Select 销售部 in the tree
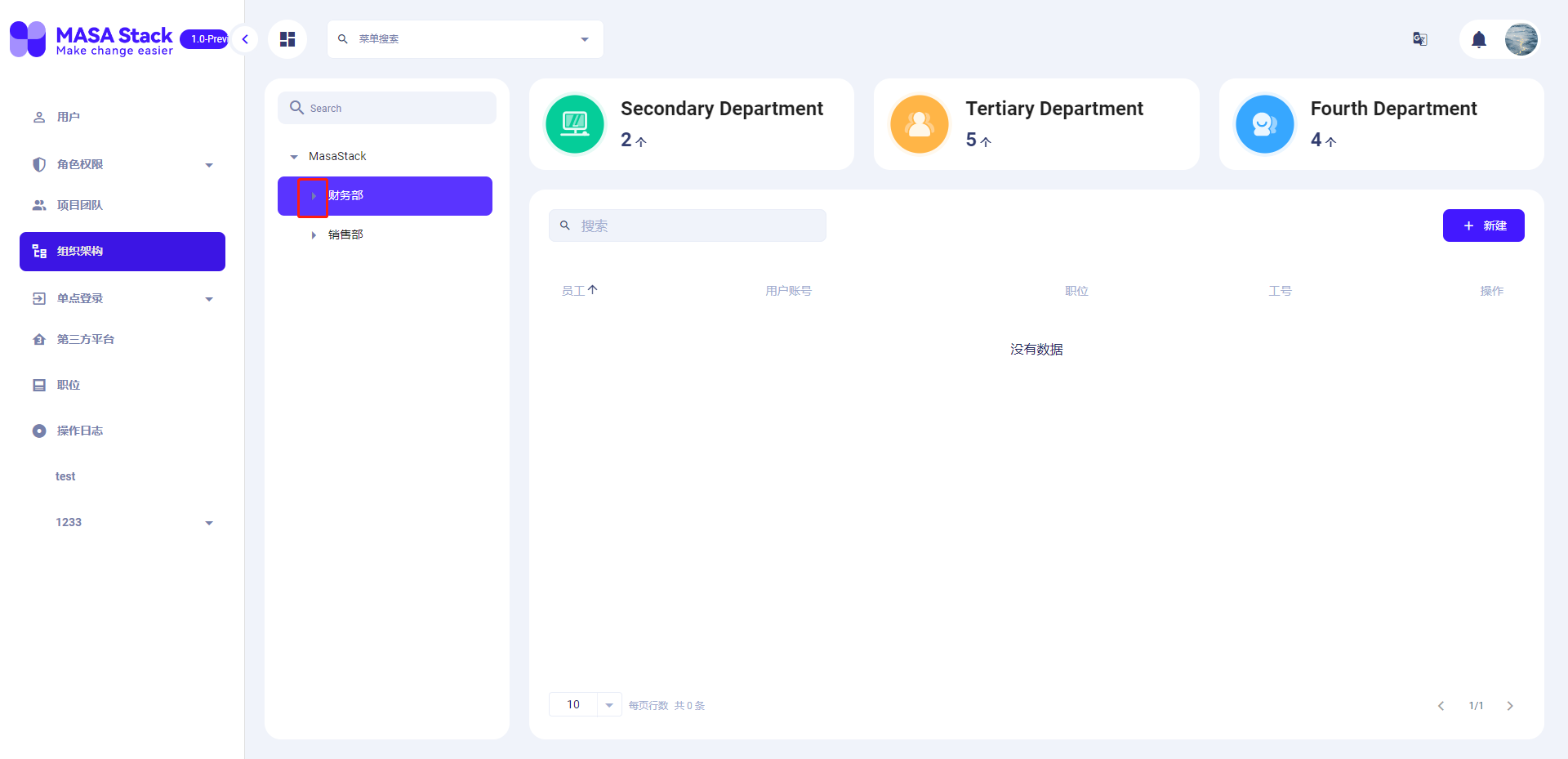Image resolution: width=1568 pixels, height=759 pixels. (x=345, y=234)
